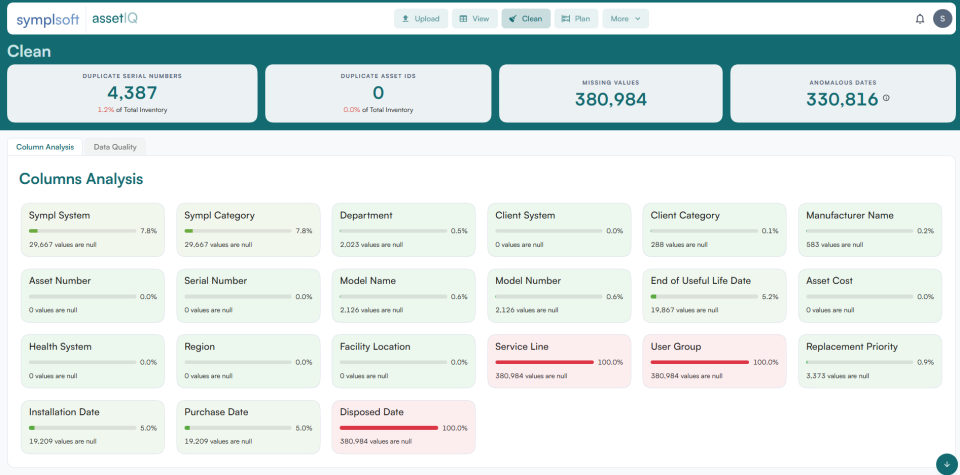Click "3,373 values are null" text
The height and width of the screenshot is (475, 960).
[x=838, y=376]
